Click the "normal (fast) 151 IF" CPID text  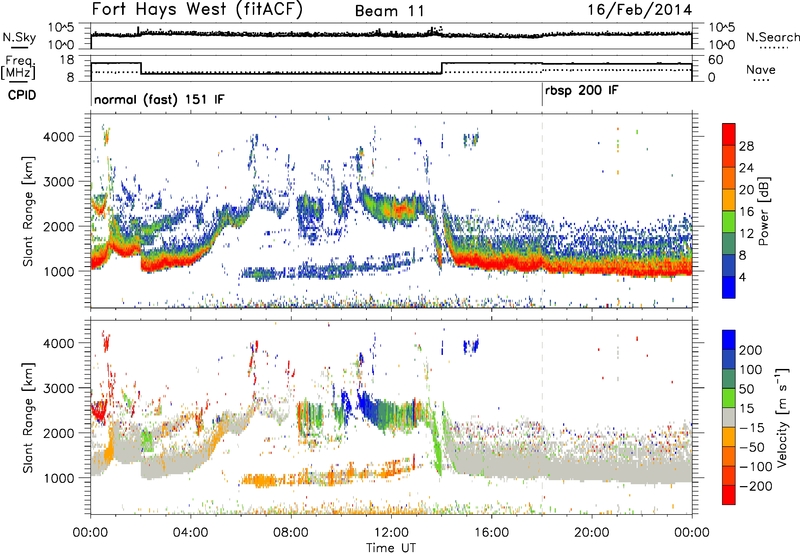(x=159, y=99)
